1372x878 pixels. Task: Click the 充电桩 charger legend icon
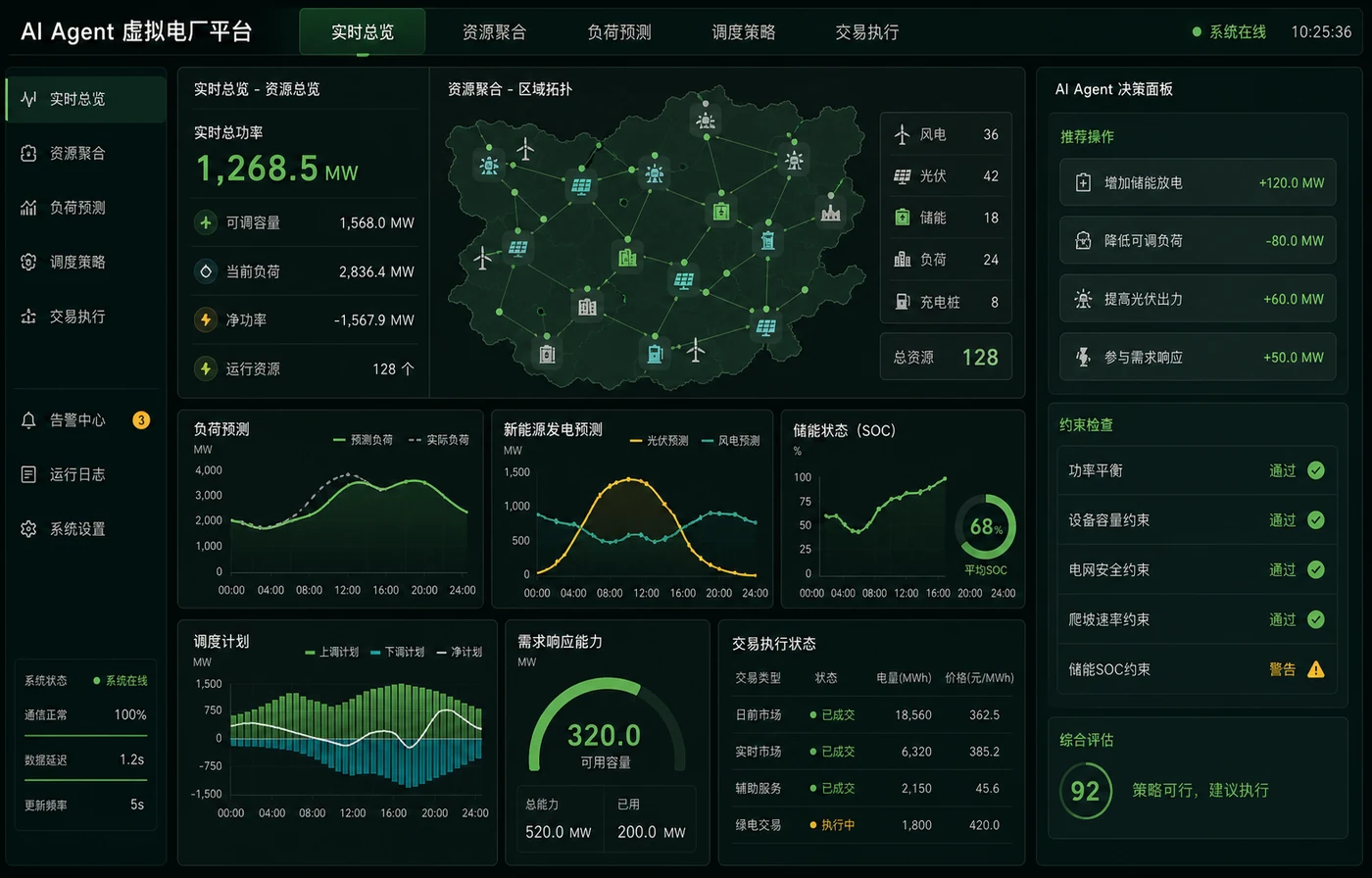[x=902, y=302]
